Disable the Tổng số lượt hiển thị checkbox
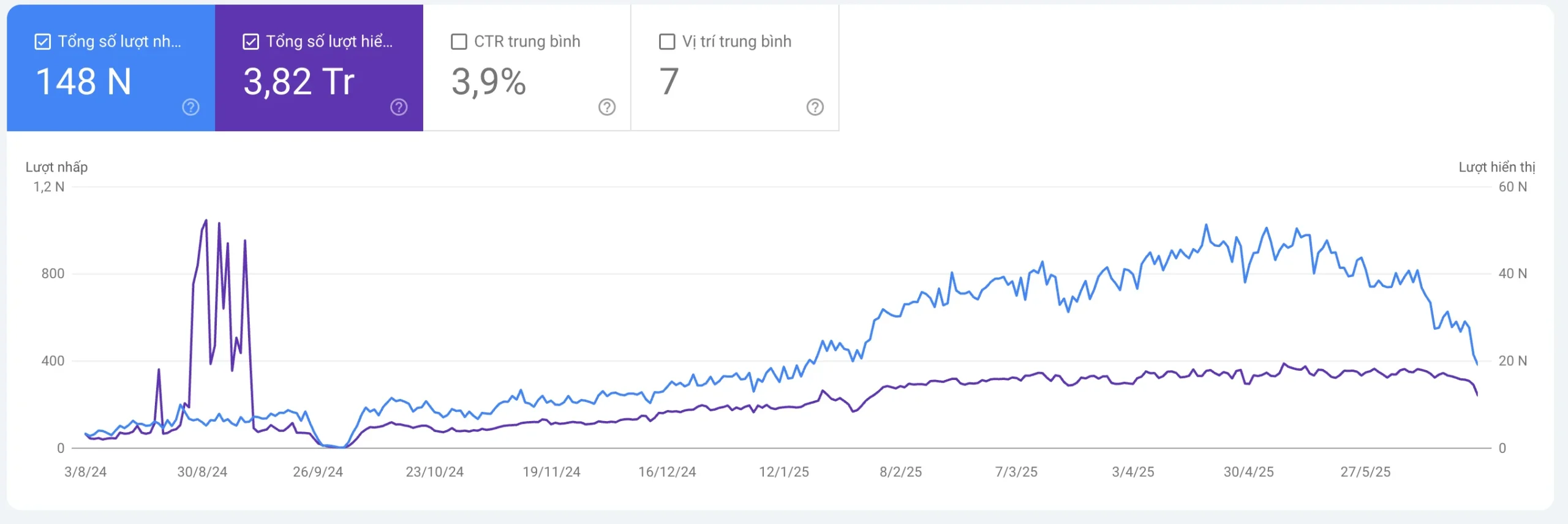The width and height of the screenshot is (1568, 524). (x=250, y=41)
